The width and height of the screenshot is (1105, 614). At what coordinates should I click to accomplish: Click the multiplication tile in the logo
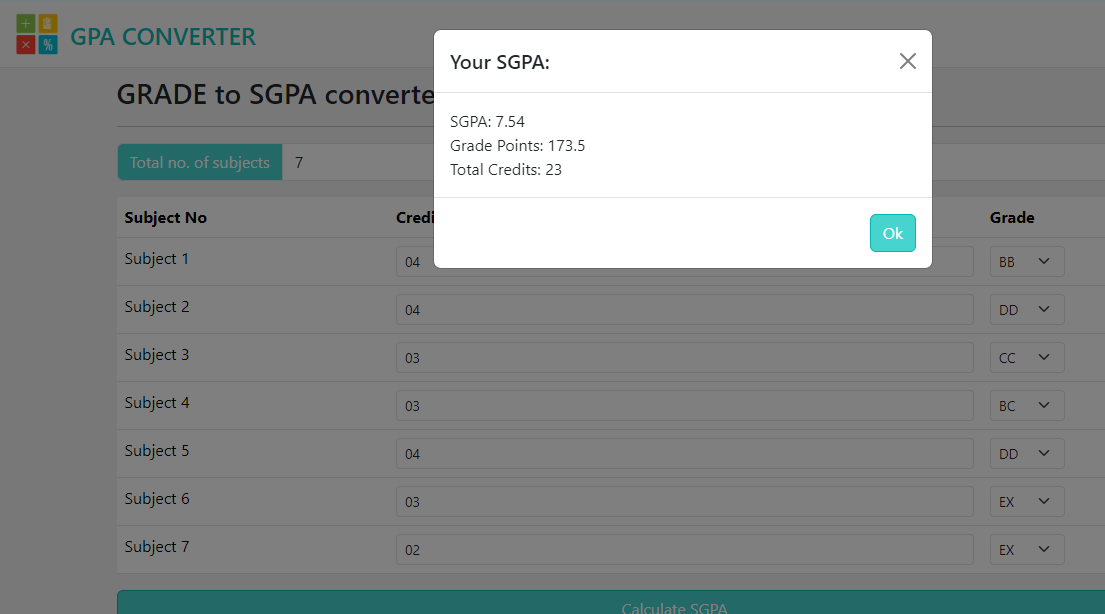tap(26, 44)
